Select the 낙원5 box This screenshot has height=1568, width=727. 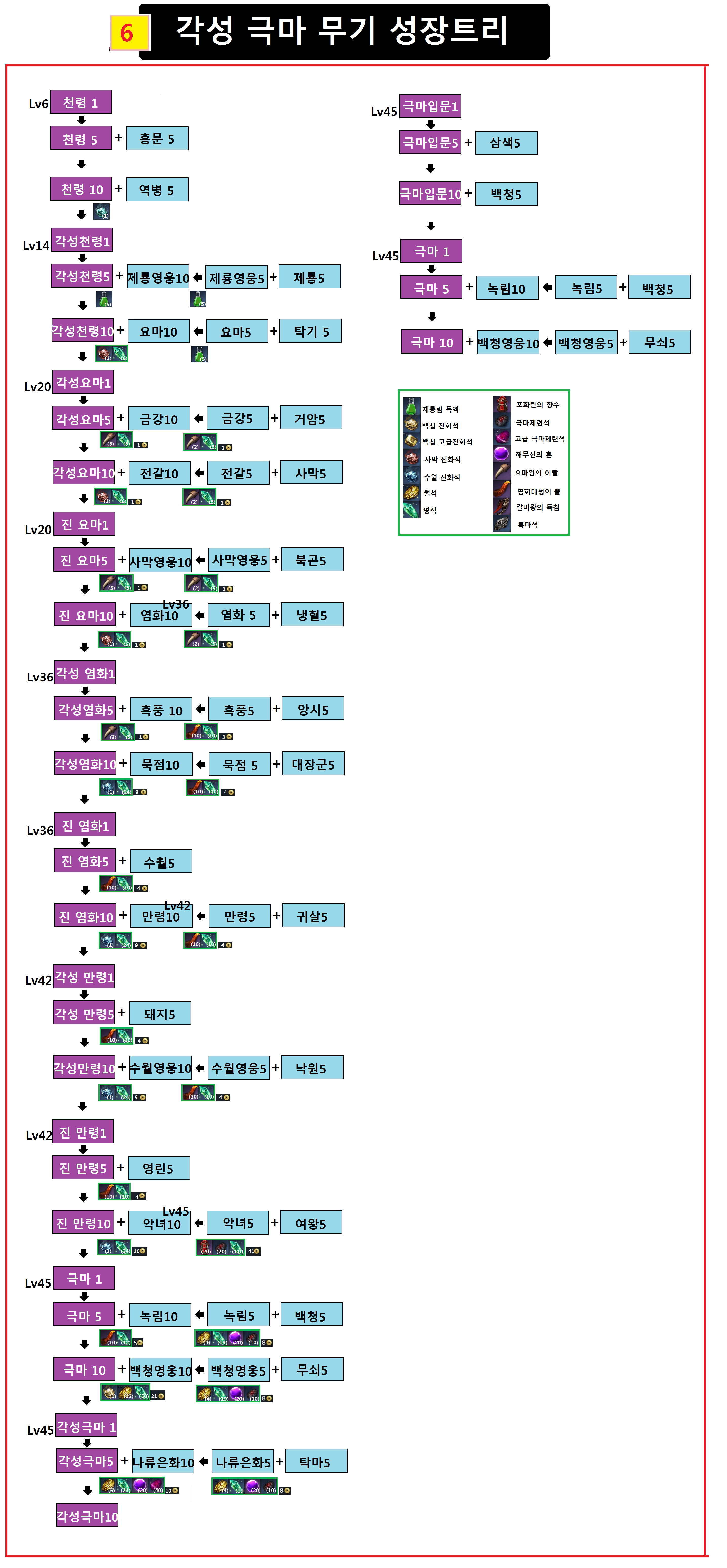click(x=312, y=1067)
